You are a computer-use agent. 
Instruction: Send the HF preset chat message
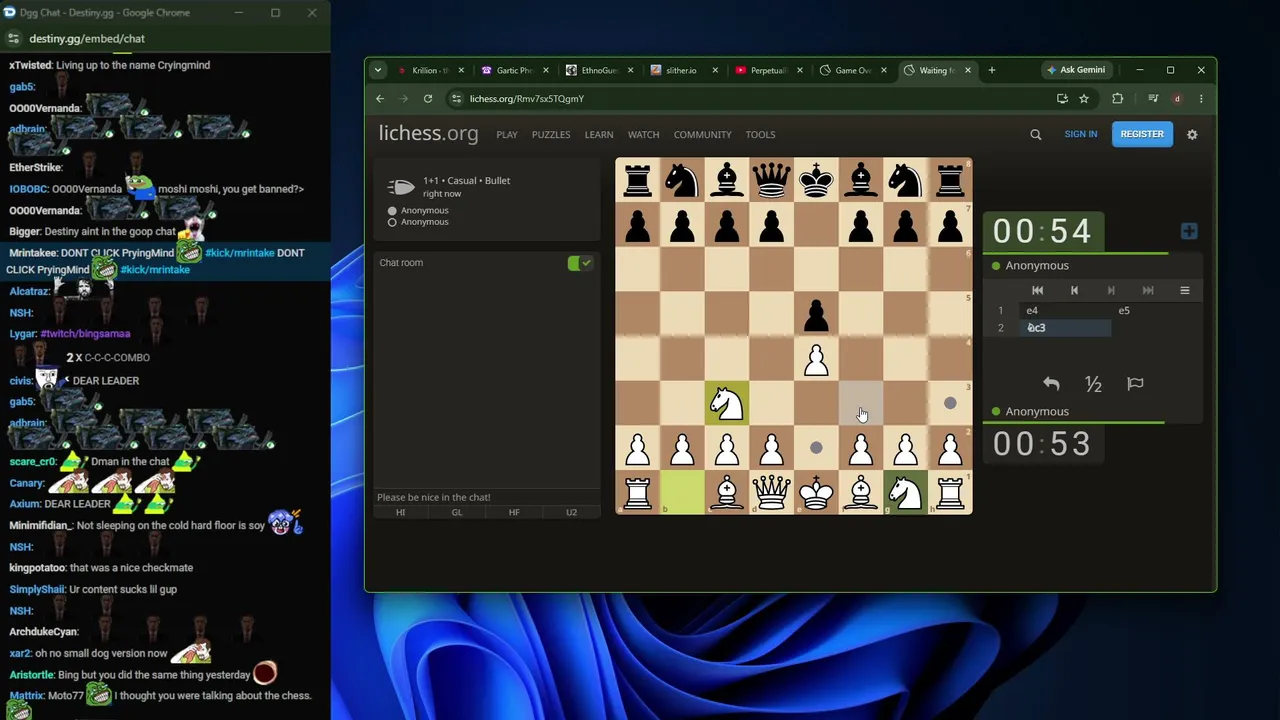514,512
